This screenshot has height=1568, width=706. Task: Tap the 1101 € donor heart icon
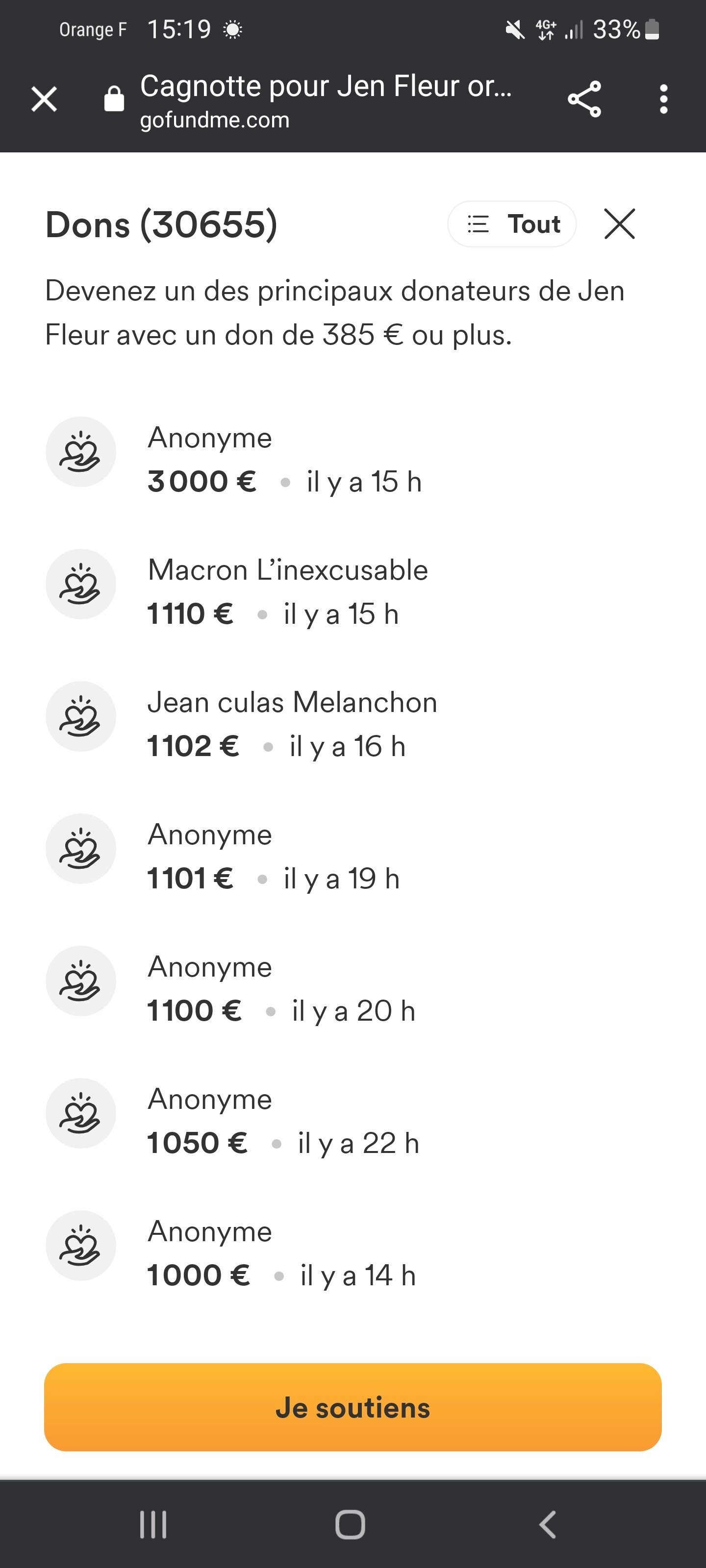pyautogui.click(x=80, y=849)
